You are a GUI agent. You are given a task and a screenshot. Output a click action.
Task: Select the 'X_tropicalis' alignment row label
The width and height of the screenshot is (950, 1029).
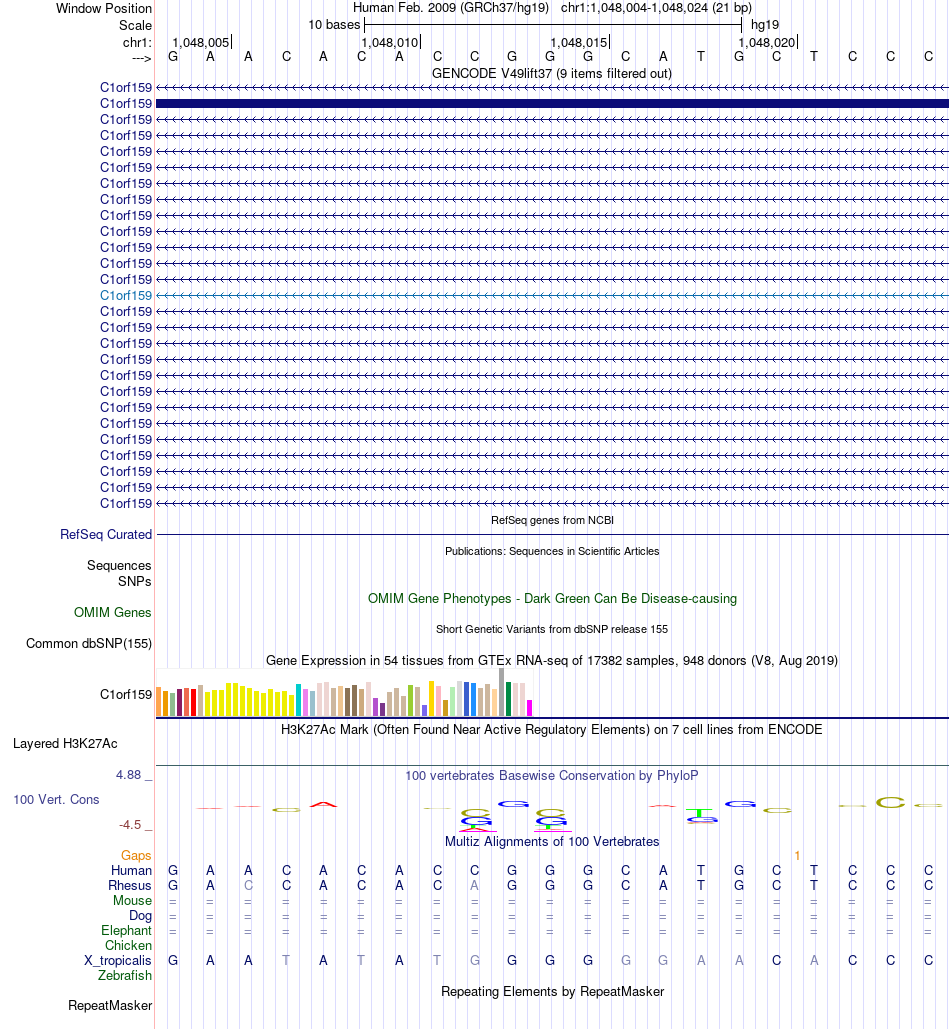[117, 961]
